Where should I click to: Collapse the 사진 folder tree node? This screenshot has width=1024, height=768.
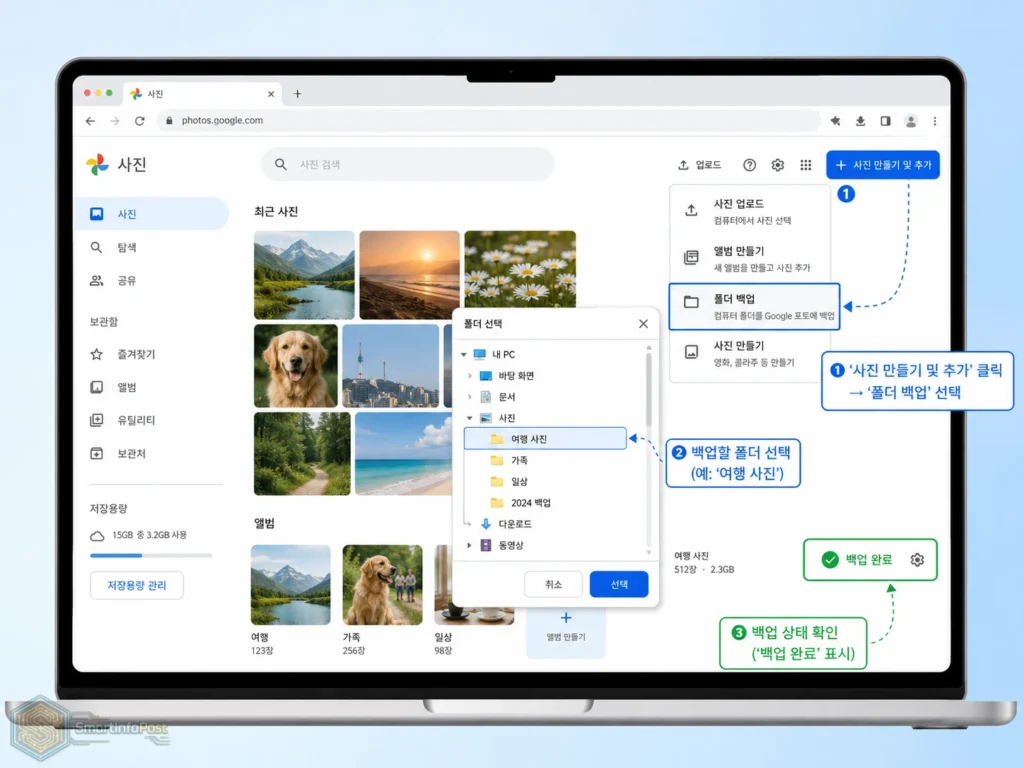470,418
